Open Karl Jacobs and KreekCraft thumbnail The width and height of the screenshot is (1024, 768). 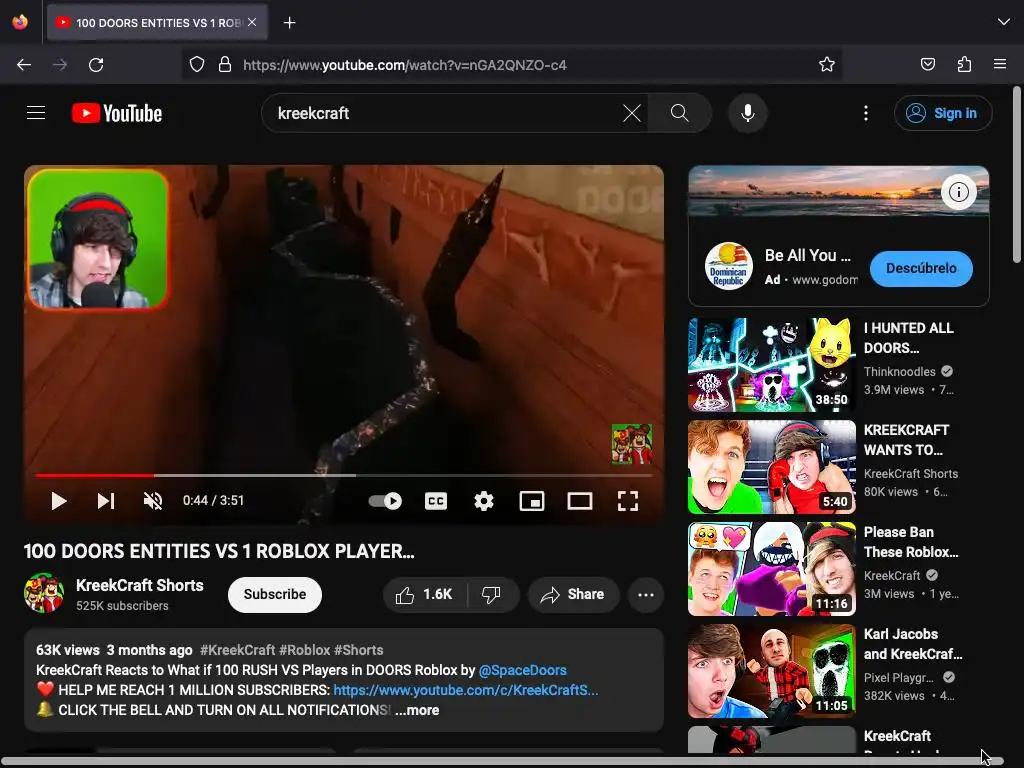[771, 670]
